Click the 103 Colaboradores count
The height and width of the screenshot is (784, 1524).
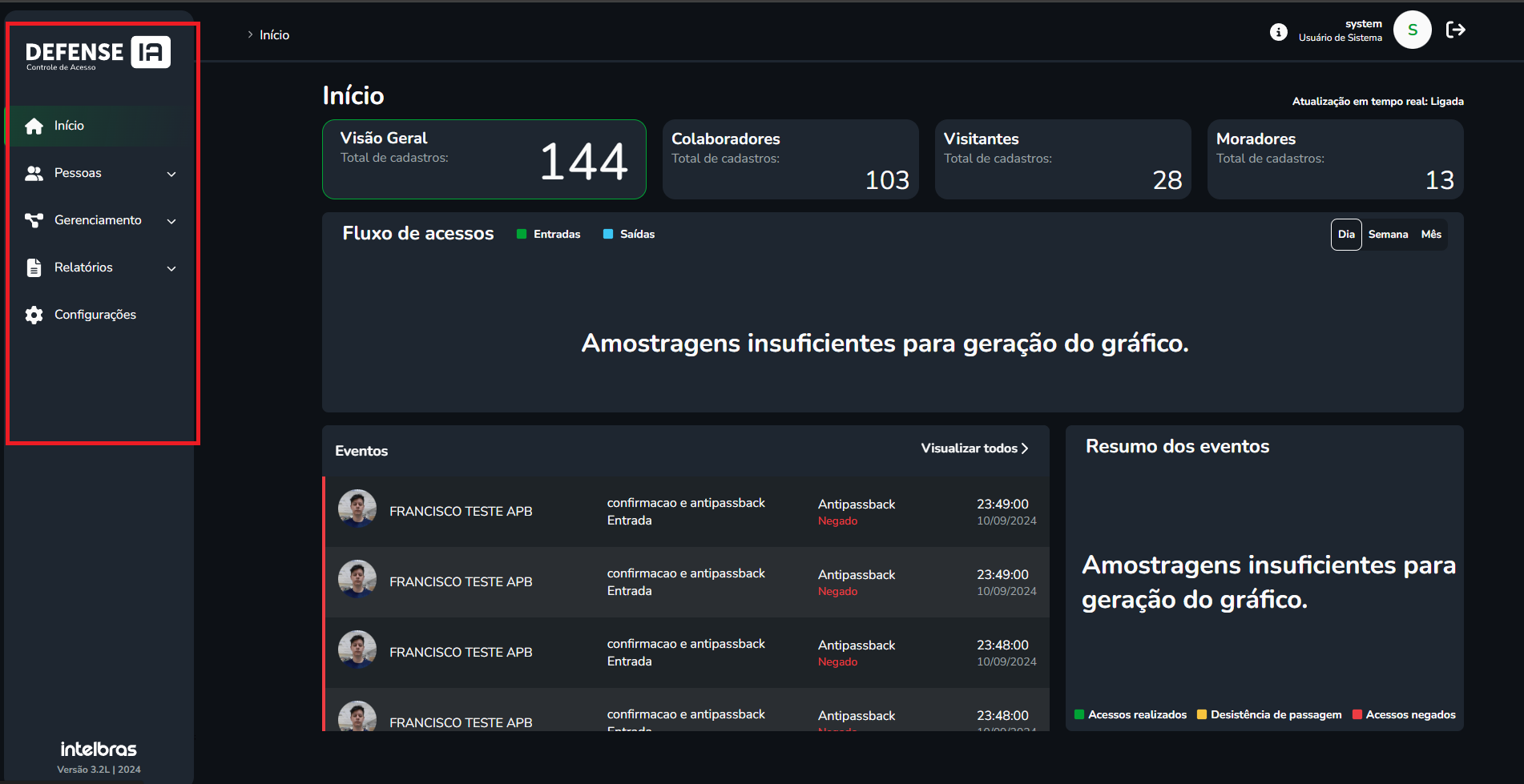[887, 180]
